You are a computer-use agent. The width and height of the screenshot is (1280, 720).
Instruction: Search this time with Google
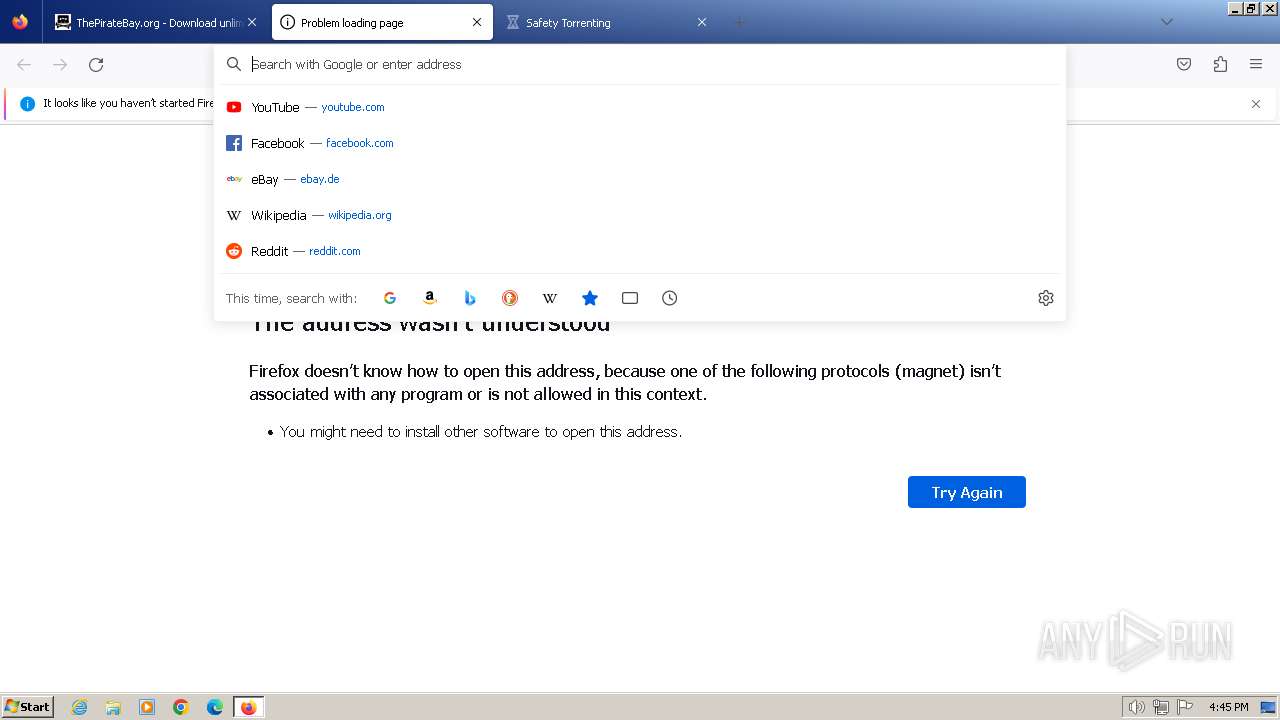[x=390, y=298]
